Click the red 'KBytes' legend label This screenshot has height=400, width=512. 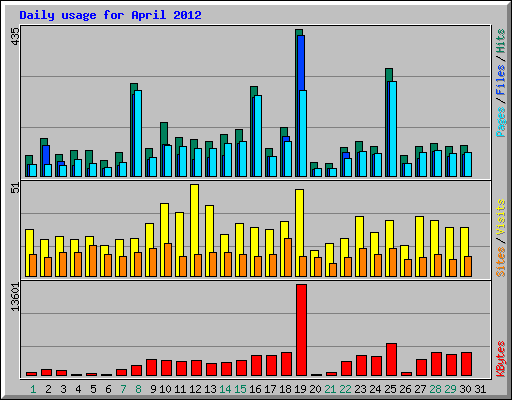500,359
